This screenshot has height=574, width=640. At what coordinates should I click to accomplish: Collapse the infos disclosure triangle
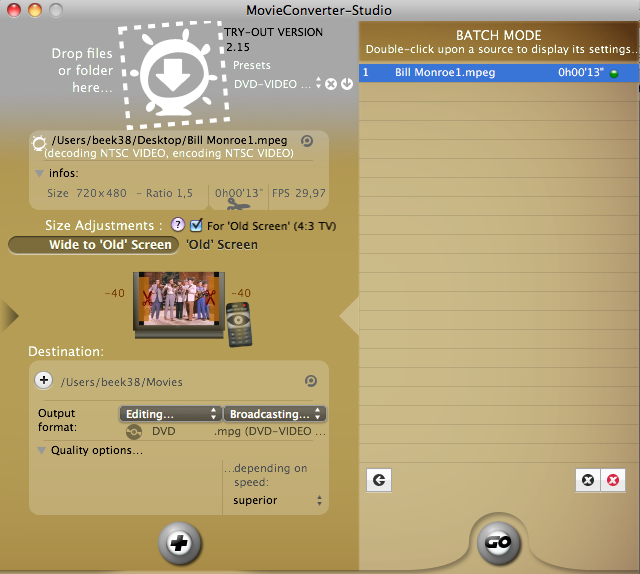tap(40, 174)
